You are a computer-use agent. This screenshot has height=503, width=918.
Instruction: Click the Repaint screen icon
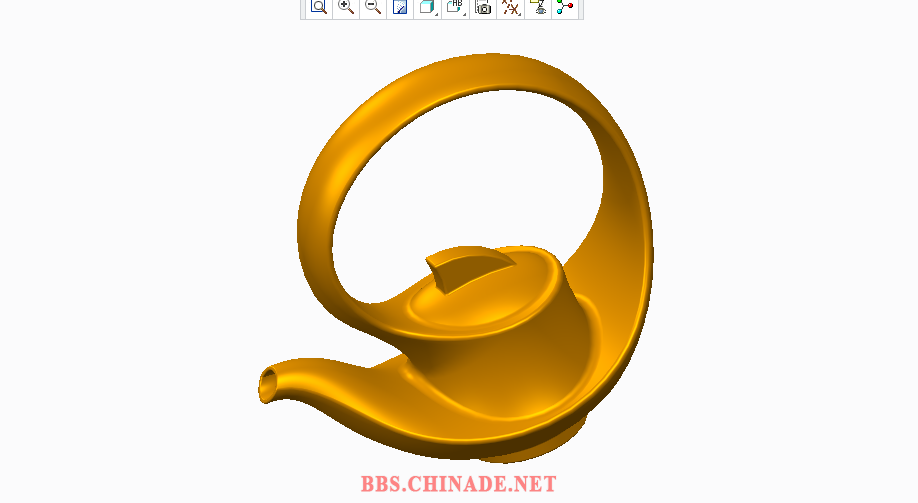click(400, 8)
